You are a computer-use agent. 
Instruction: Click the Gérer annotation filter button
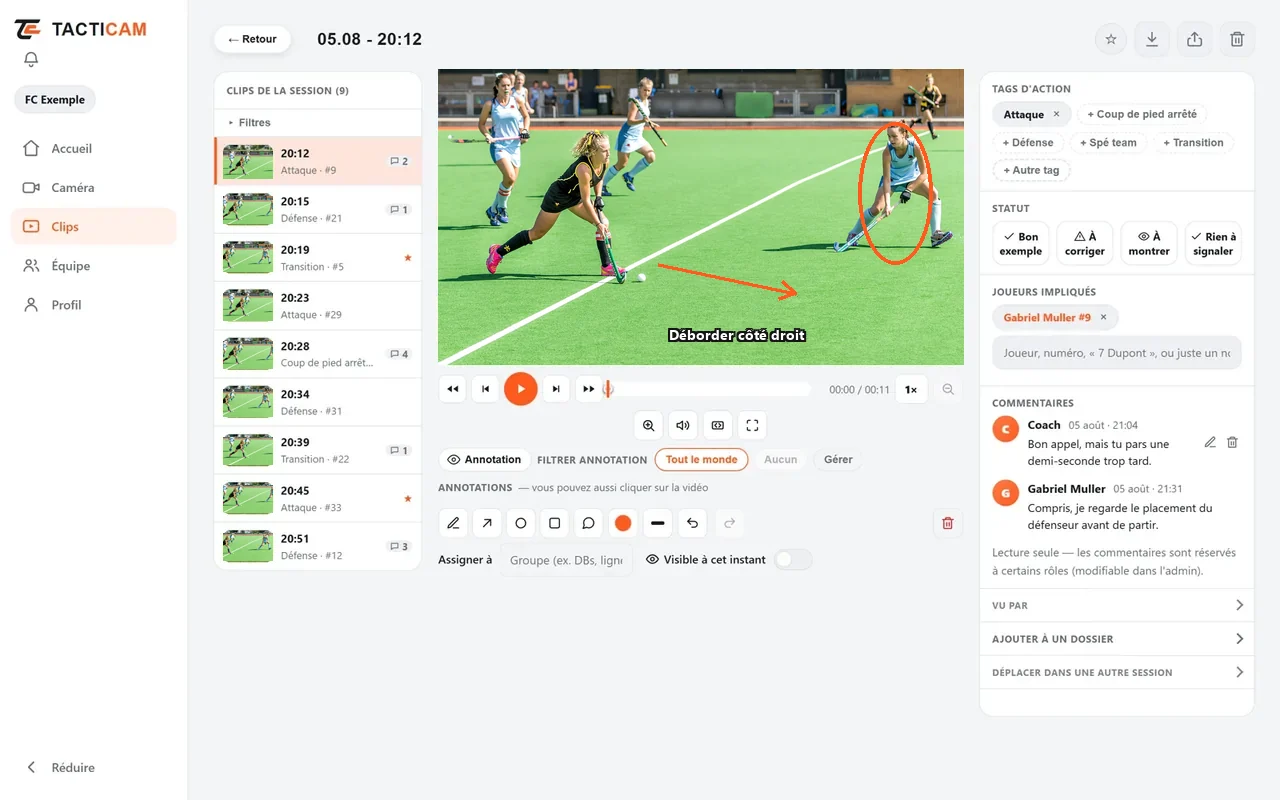tap(838, 460)
